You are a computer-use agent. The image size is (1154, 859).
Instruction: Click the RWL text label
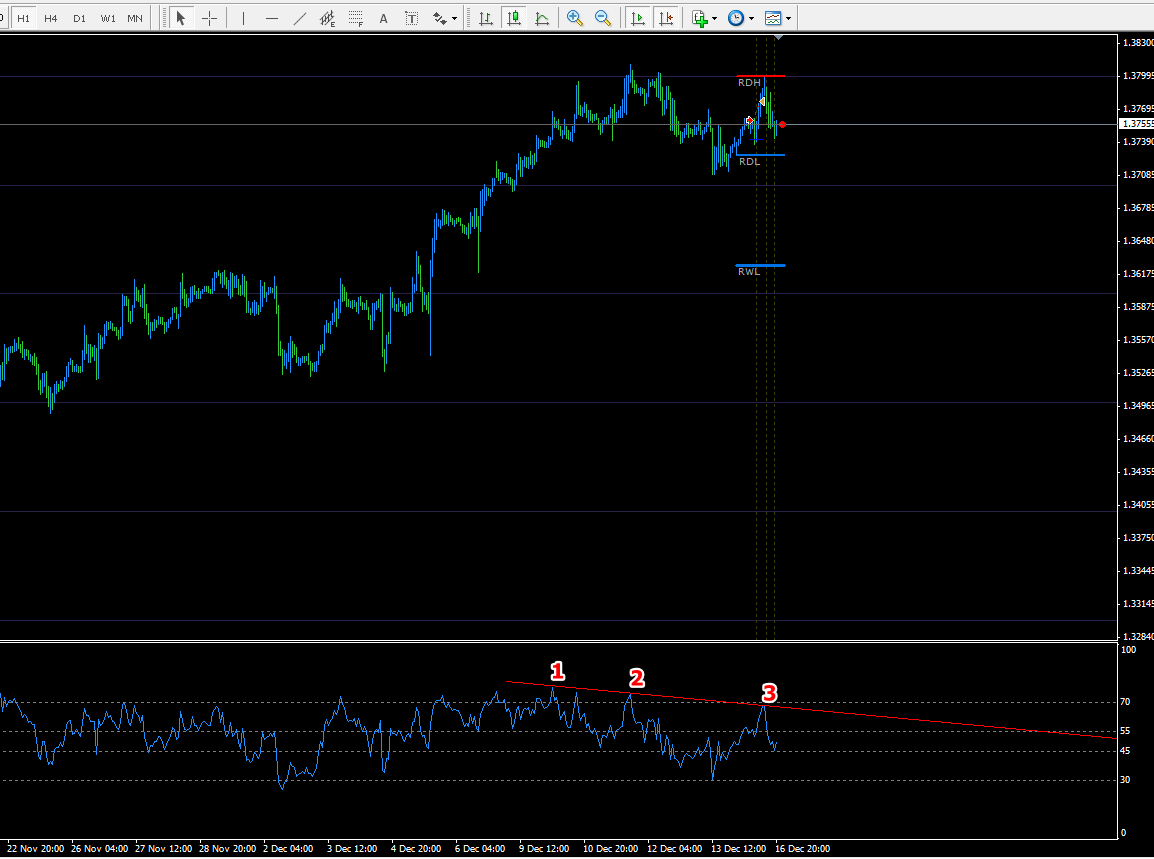pyautogui.click(x=749, y=272)
